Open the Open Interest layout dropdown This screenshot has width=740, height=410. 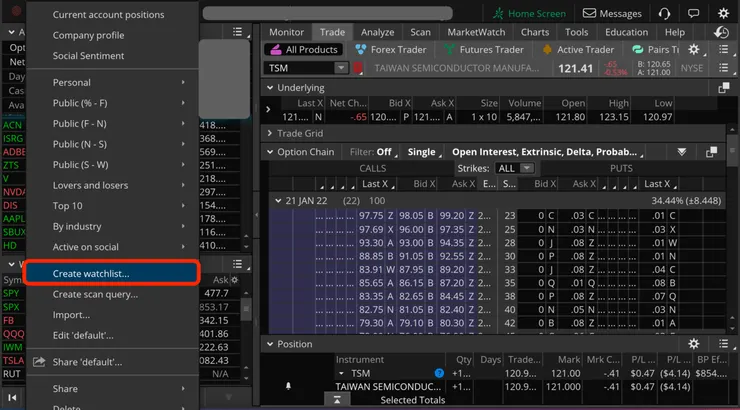pos(545,152)
